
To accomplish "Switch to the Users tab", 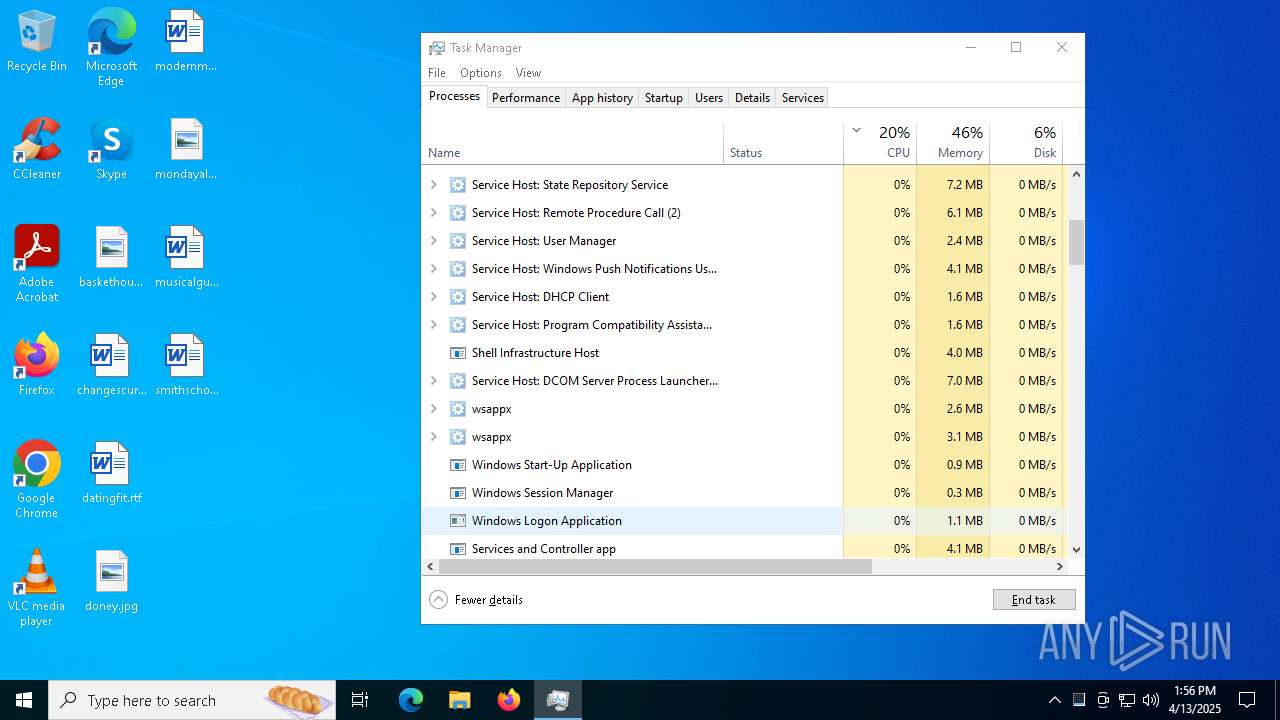I will coord(709,98).
